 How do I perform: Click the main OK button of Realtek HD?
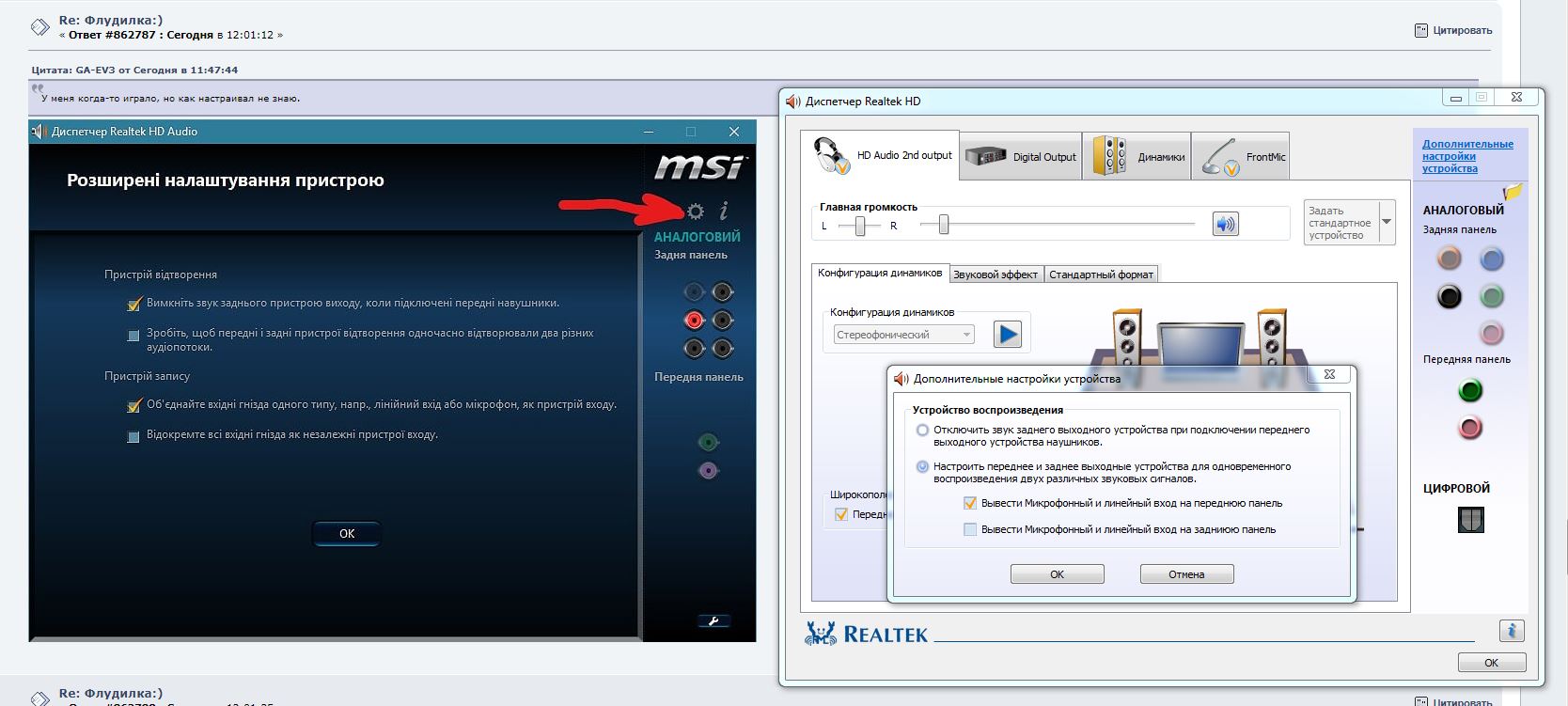point(1491,663)
